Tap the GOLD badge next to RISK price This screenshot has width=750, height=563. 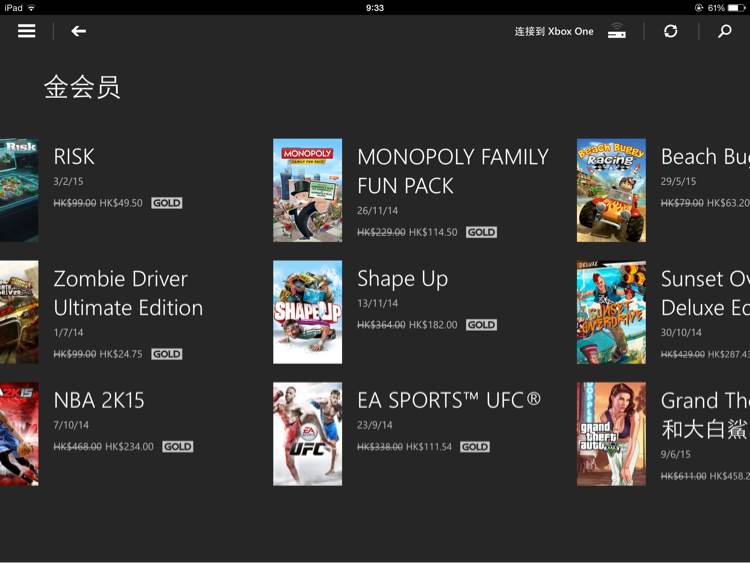167,203
